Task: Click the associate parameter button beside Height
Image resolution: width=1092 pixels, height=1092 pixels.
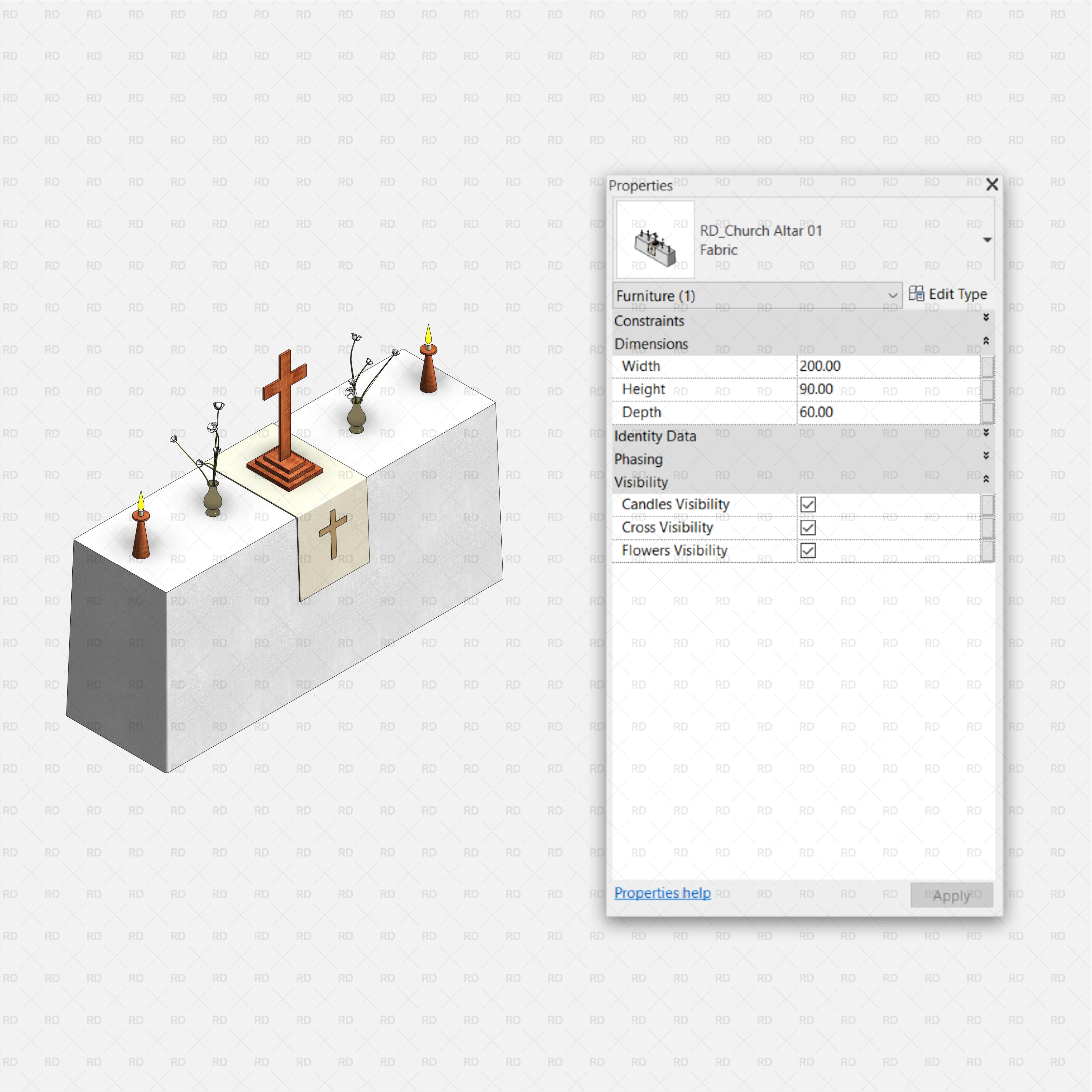Action: click(988, 389)
